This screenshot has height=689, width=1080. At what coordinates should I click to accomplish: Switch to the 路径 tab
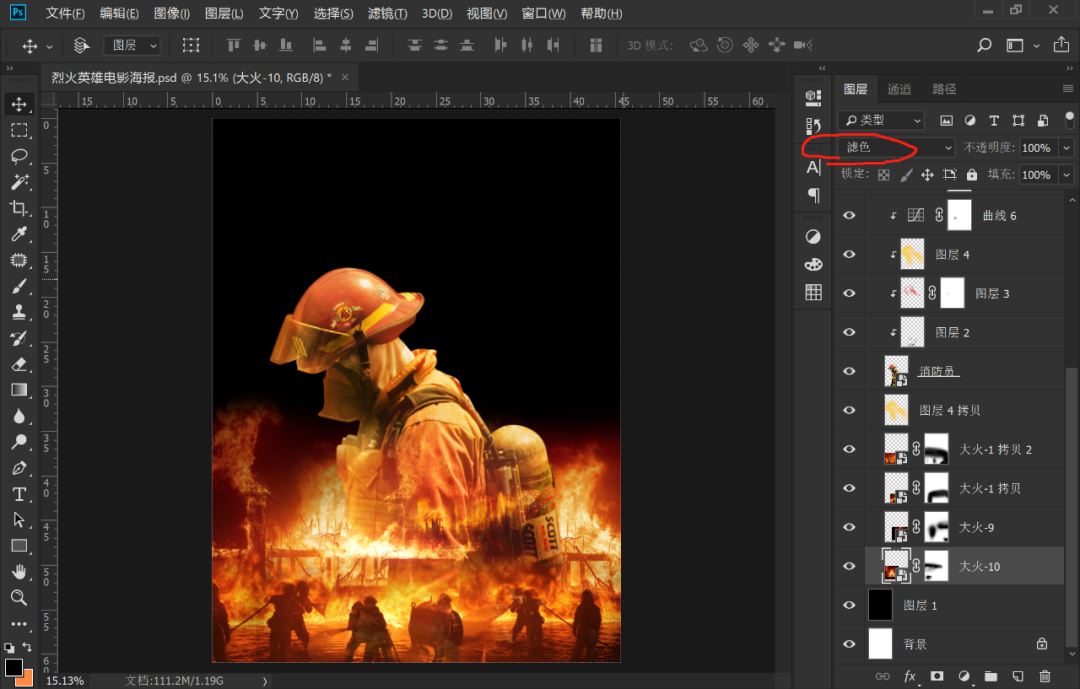pos(944,89)
